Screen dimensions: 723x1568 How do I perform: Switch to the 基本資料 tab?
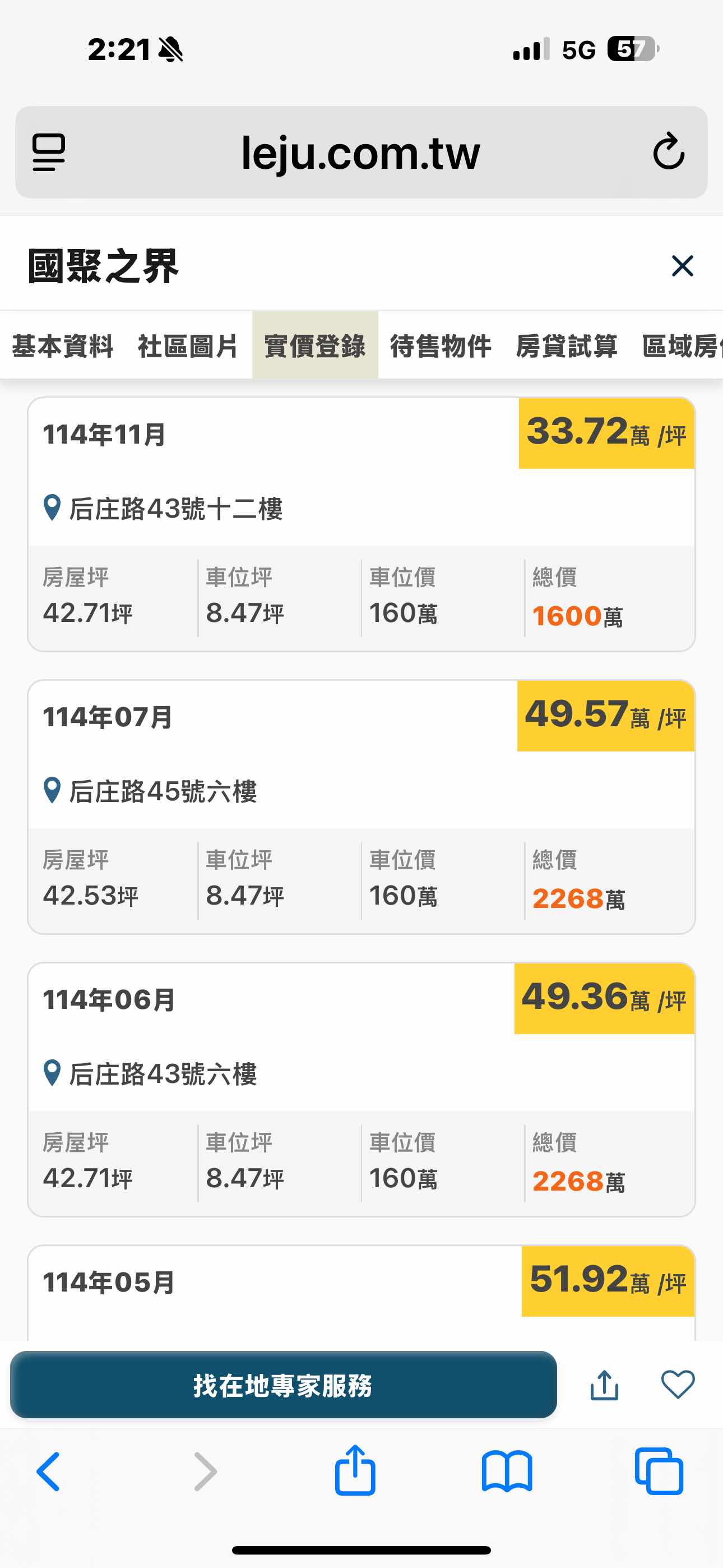click(63, 346)
